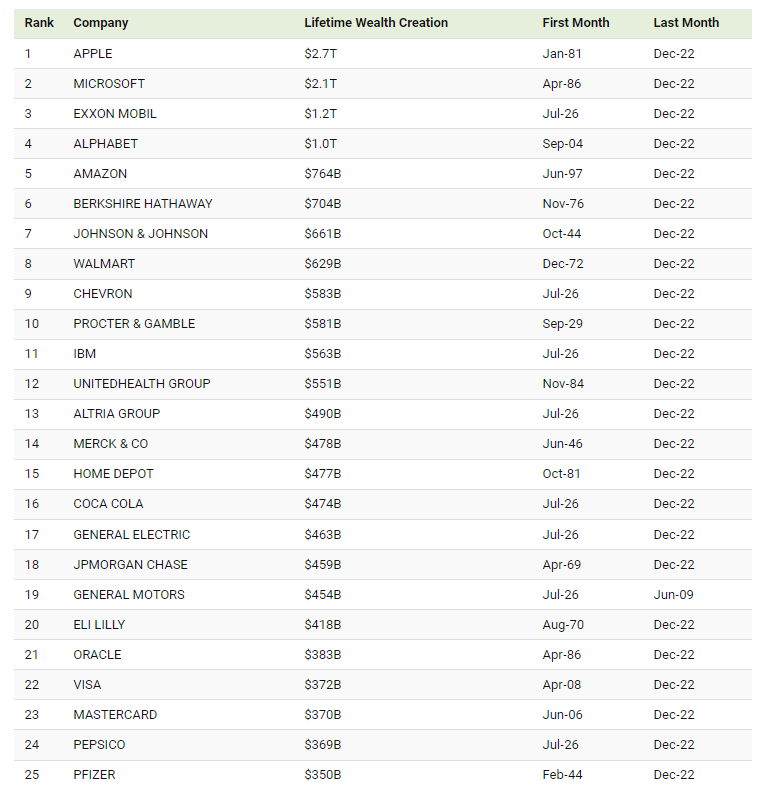Click the Rank column header
This screenshot has height=799, width=766.
pos(39,23)
